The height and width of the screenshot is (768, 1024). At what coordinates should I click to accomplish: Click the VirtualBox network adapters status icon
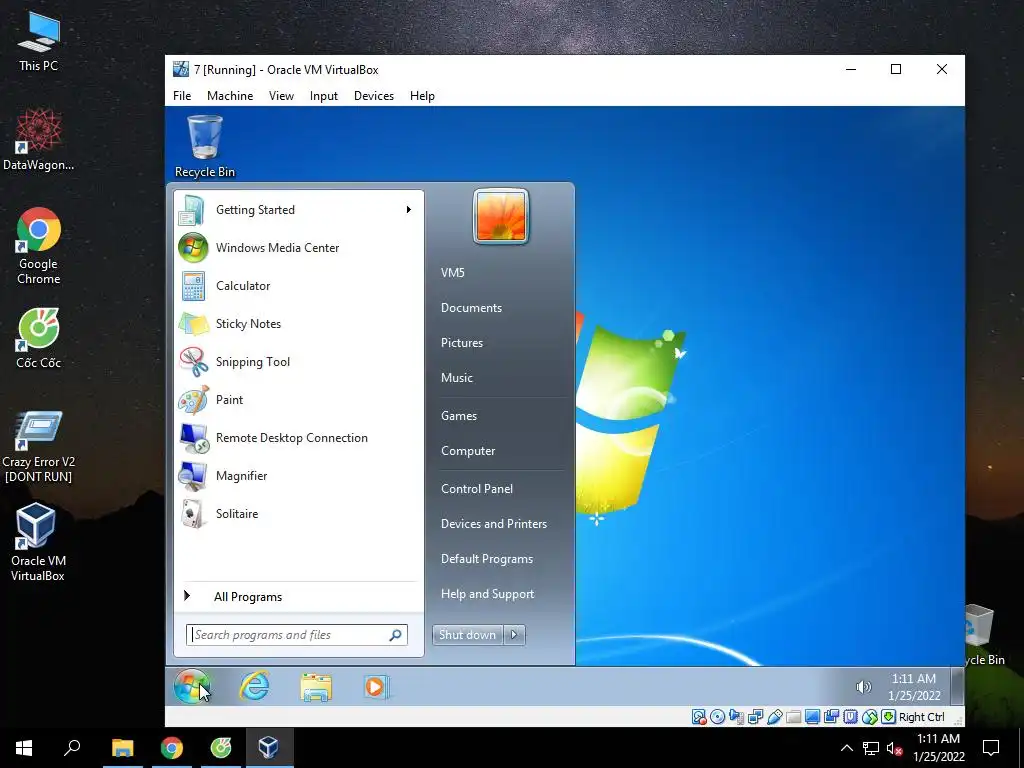(756, 717)
